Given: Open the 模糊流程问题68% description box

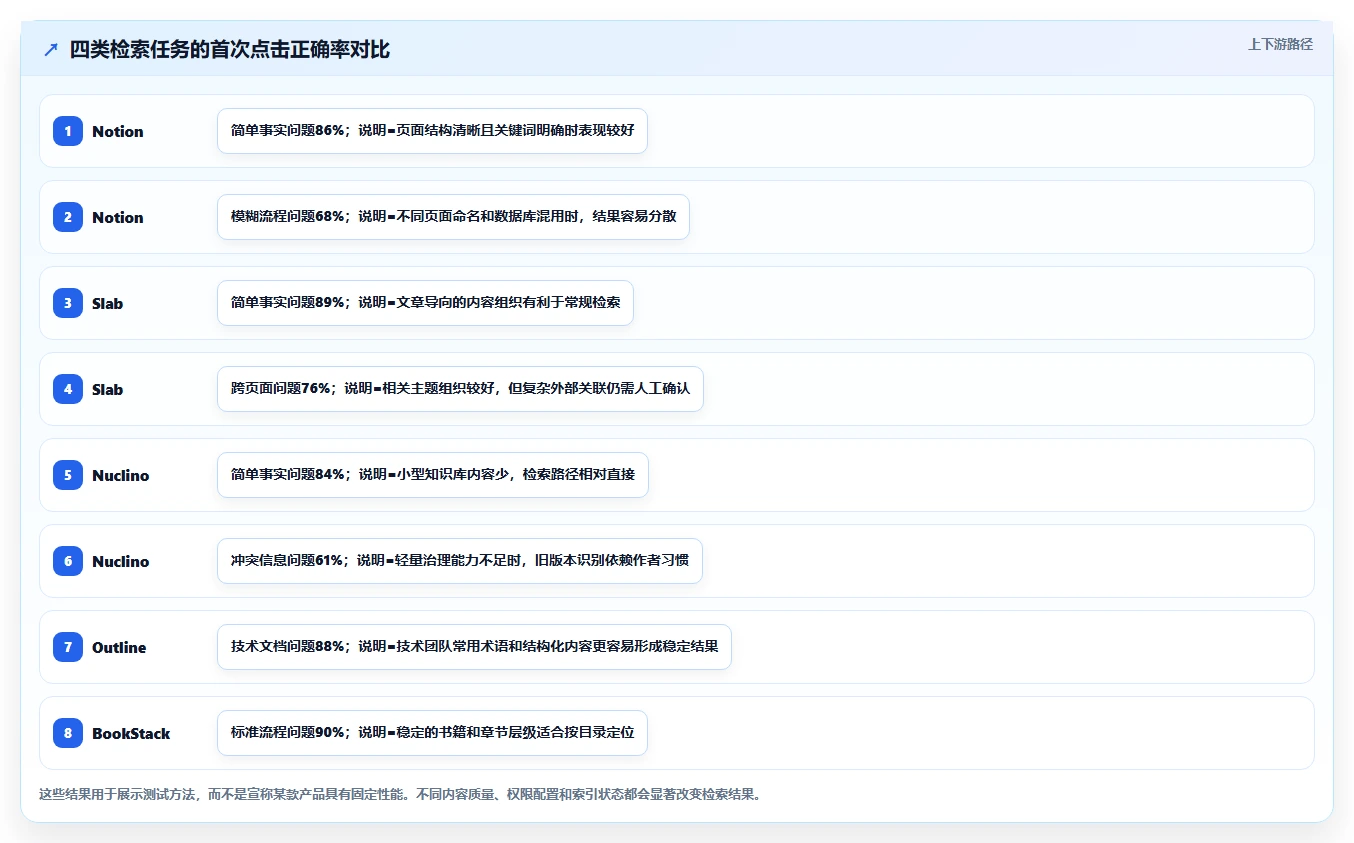Looking at the screenshot, I should [453, 217].
